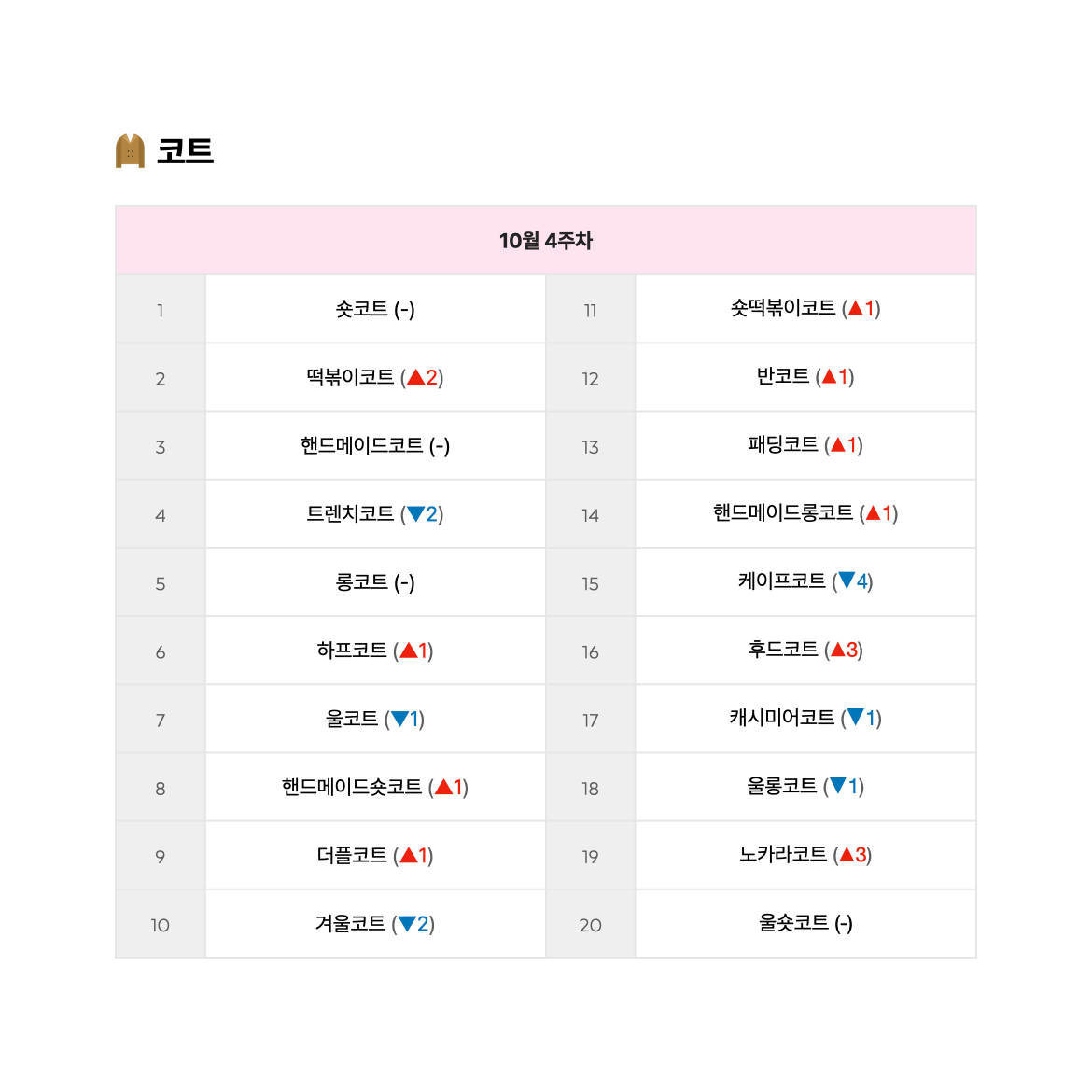Click the blue down arrow beside 케이프코트
Screen dimensions: 1092x1092
pyautogui.click(x=847, y=581)
